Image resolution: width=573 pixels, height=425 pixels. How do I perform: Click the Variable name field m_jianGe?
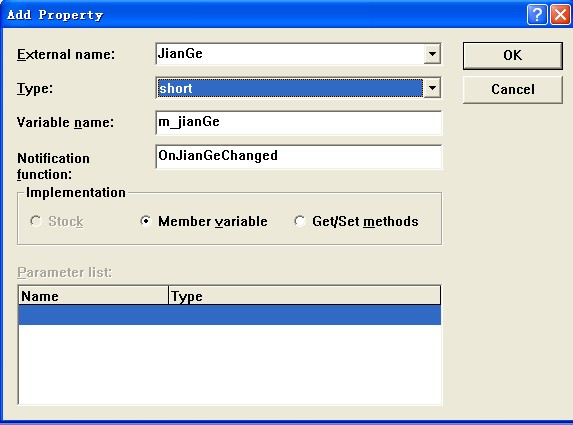299,122
